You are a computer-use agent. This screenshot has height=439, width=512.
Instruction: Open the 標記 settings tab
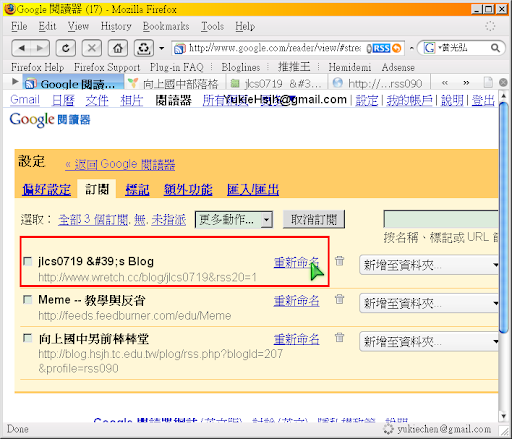click(x=137, y=189)
